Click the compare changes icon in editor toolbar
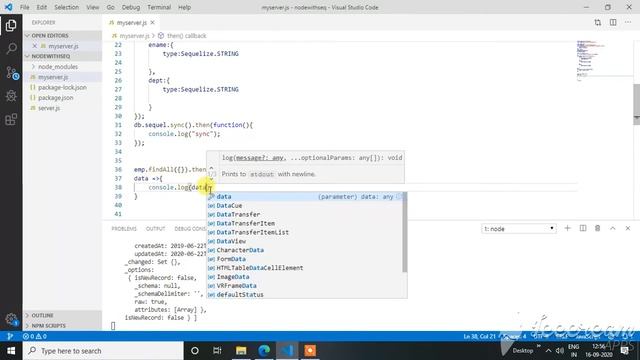Viewport: 640px width, 360px height. [598, 23]
